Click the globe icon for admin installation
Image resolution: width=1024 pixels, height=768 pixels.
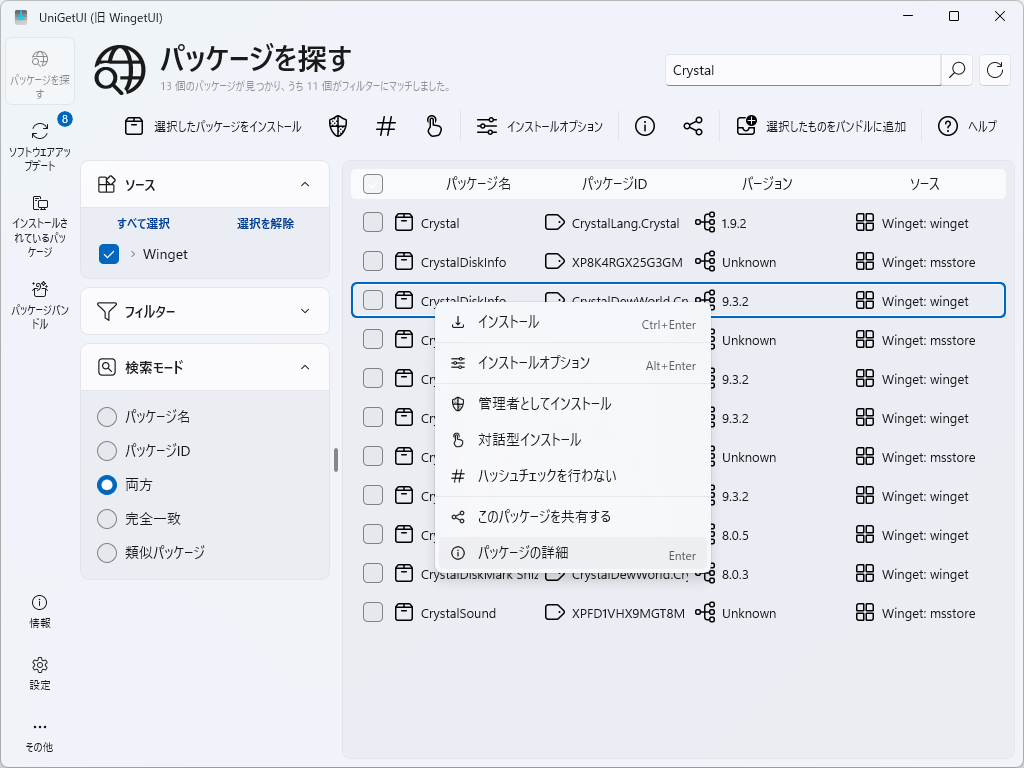(x=337, y=126)
